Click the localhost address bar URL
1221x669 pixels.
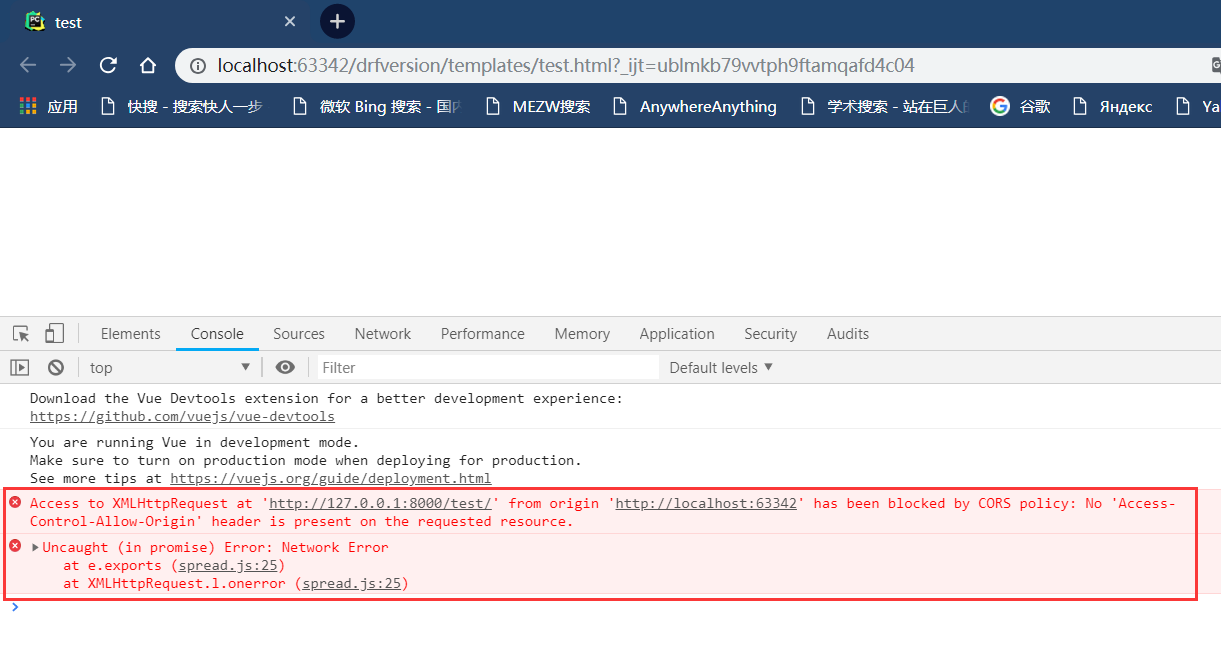(566, 66)
